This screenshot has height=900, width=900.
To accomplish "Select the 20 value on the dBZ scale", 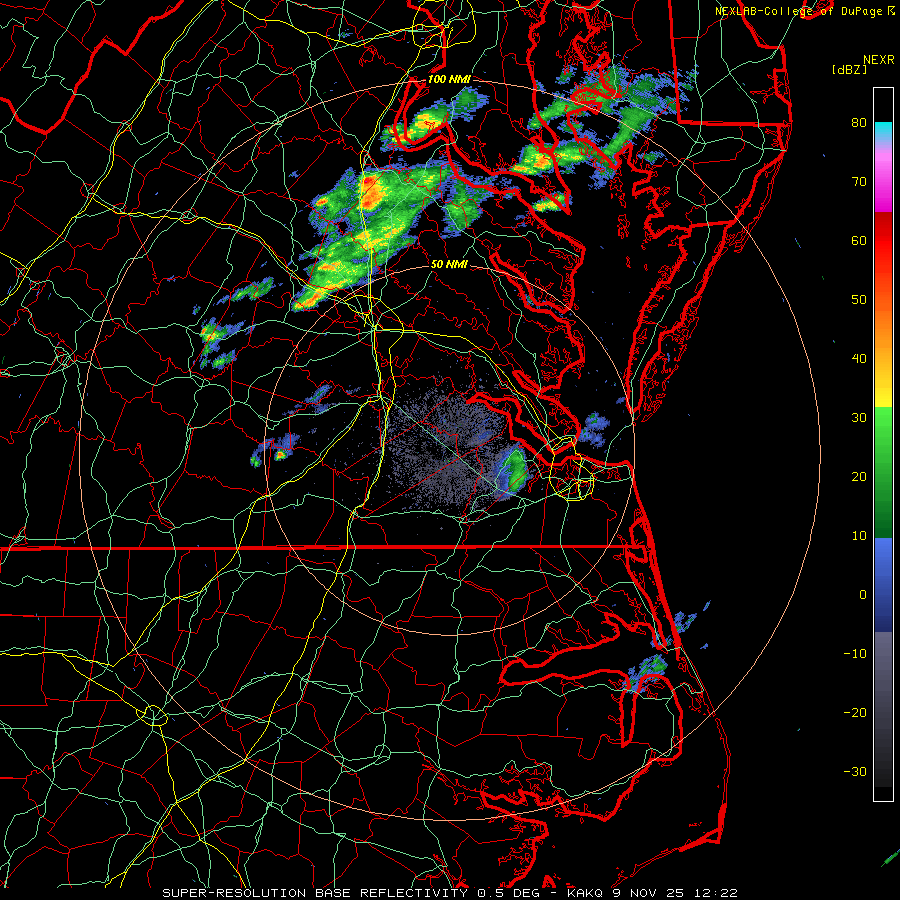I will (x=859, y=477).
